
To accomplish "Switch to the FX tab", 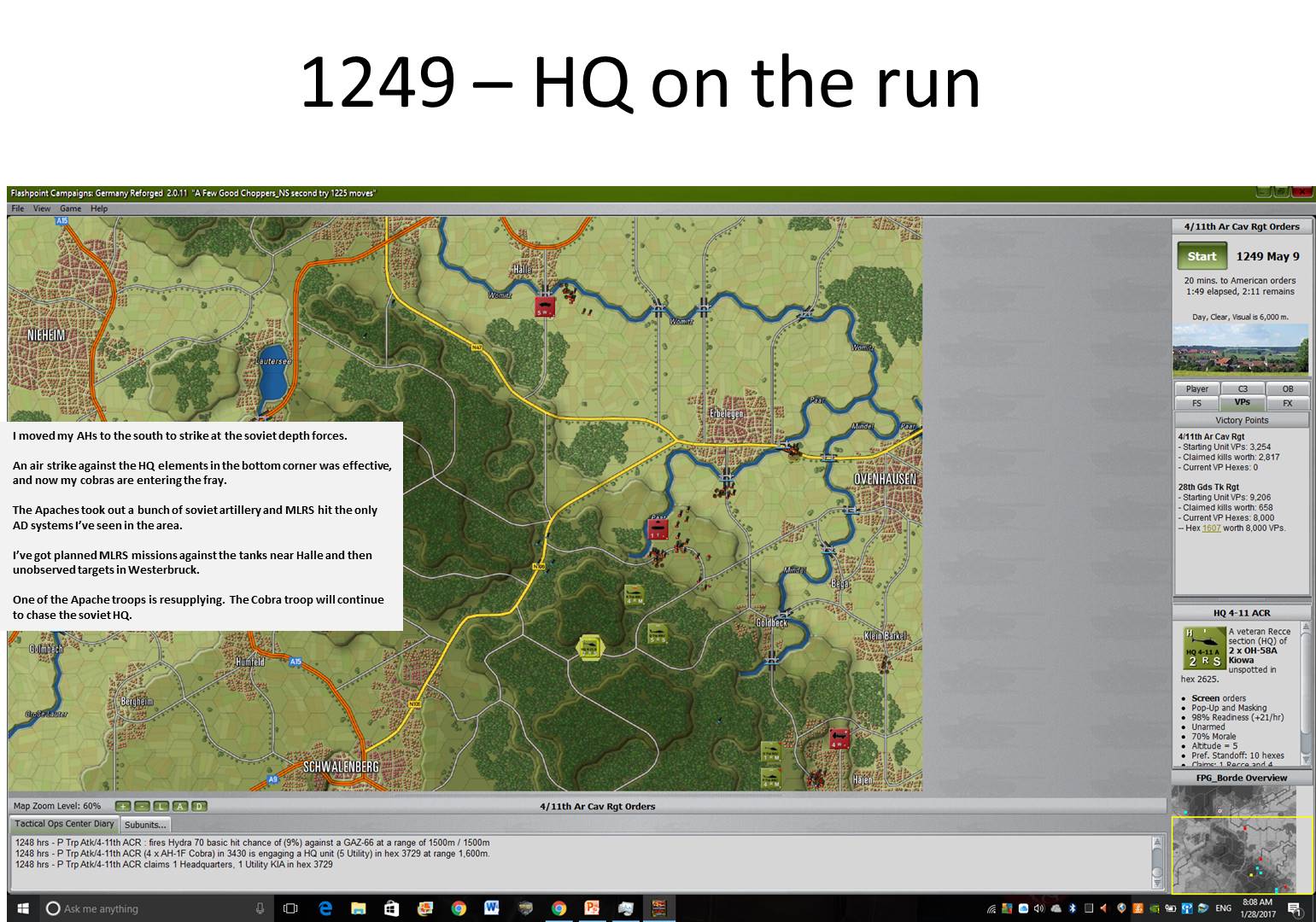I will point(1287,403).
